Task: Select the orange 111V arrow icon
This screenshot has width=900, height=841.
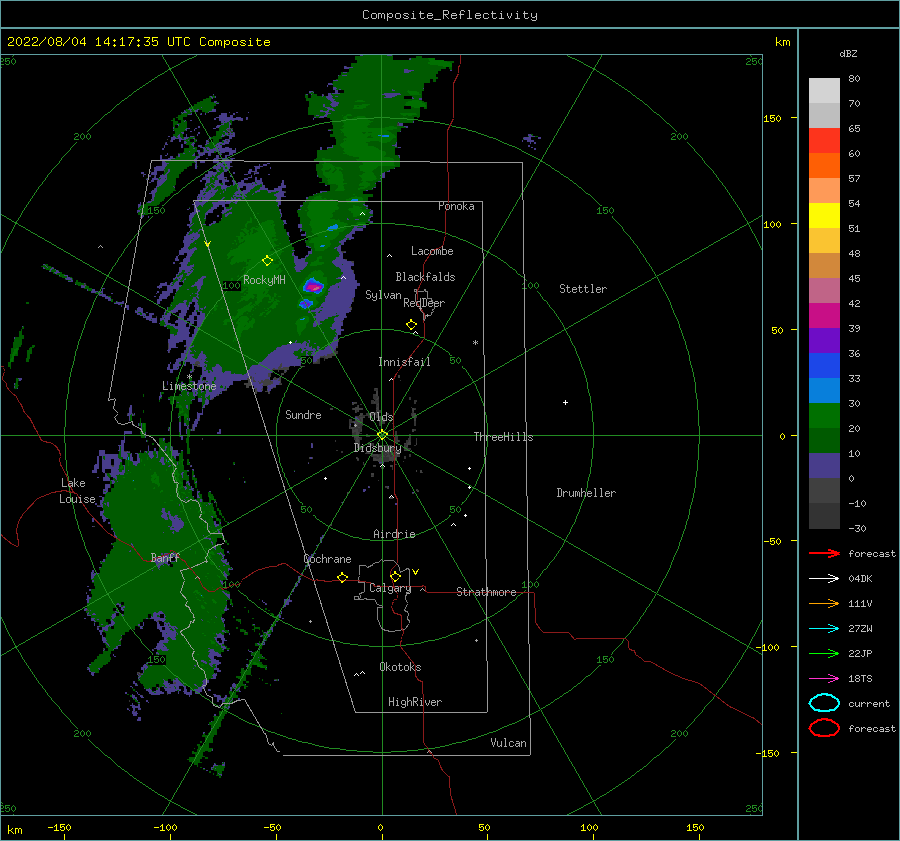Action: pos(824,603)
